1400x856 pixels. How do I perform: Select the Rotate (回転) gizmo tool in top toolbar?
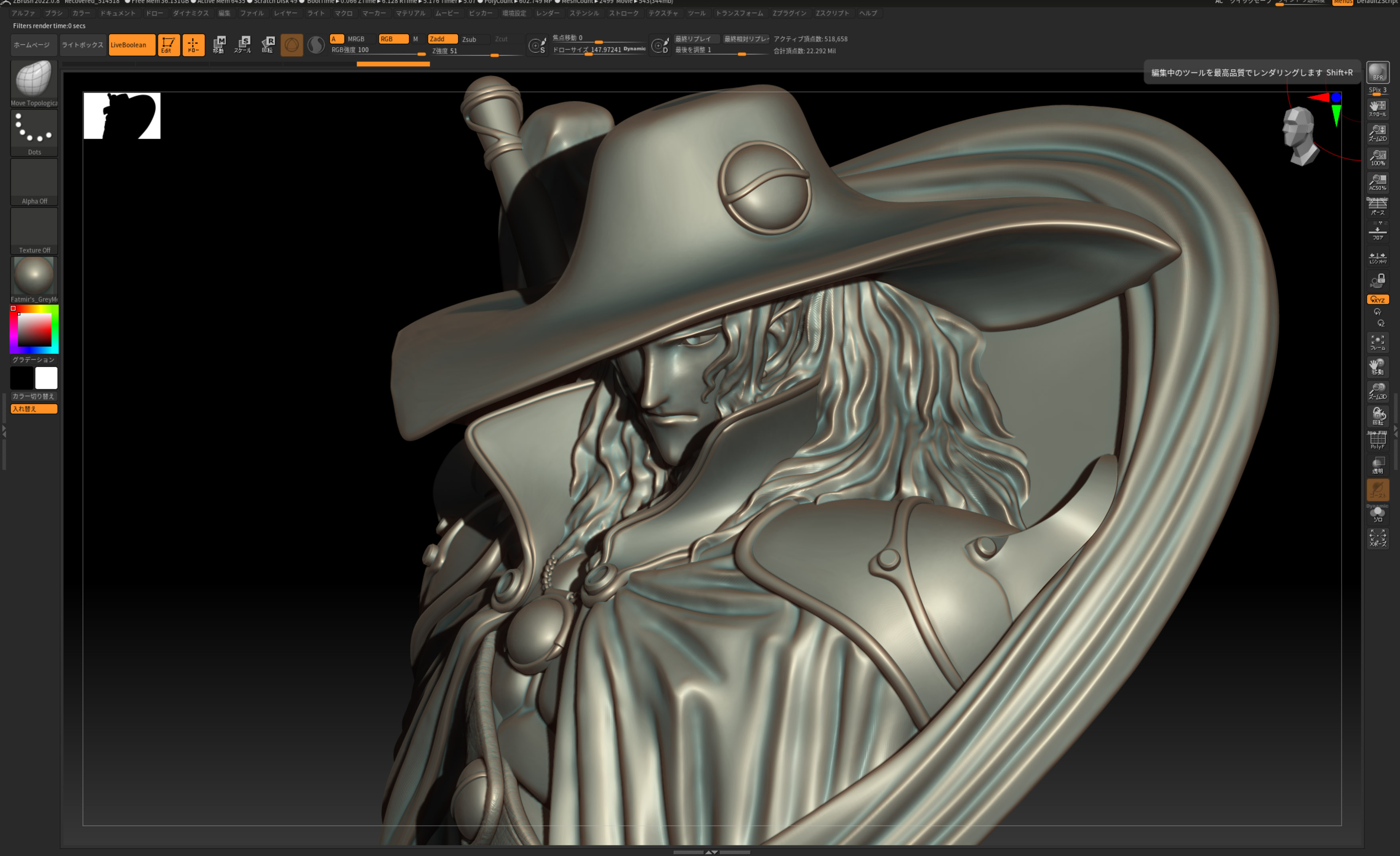click(267, 44)
